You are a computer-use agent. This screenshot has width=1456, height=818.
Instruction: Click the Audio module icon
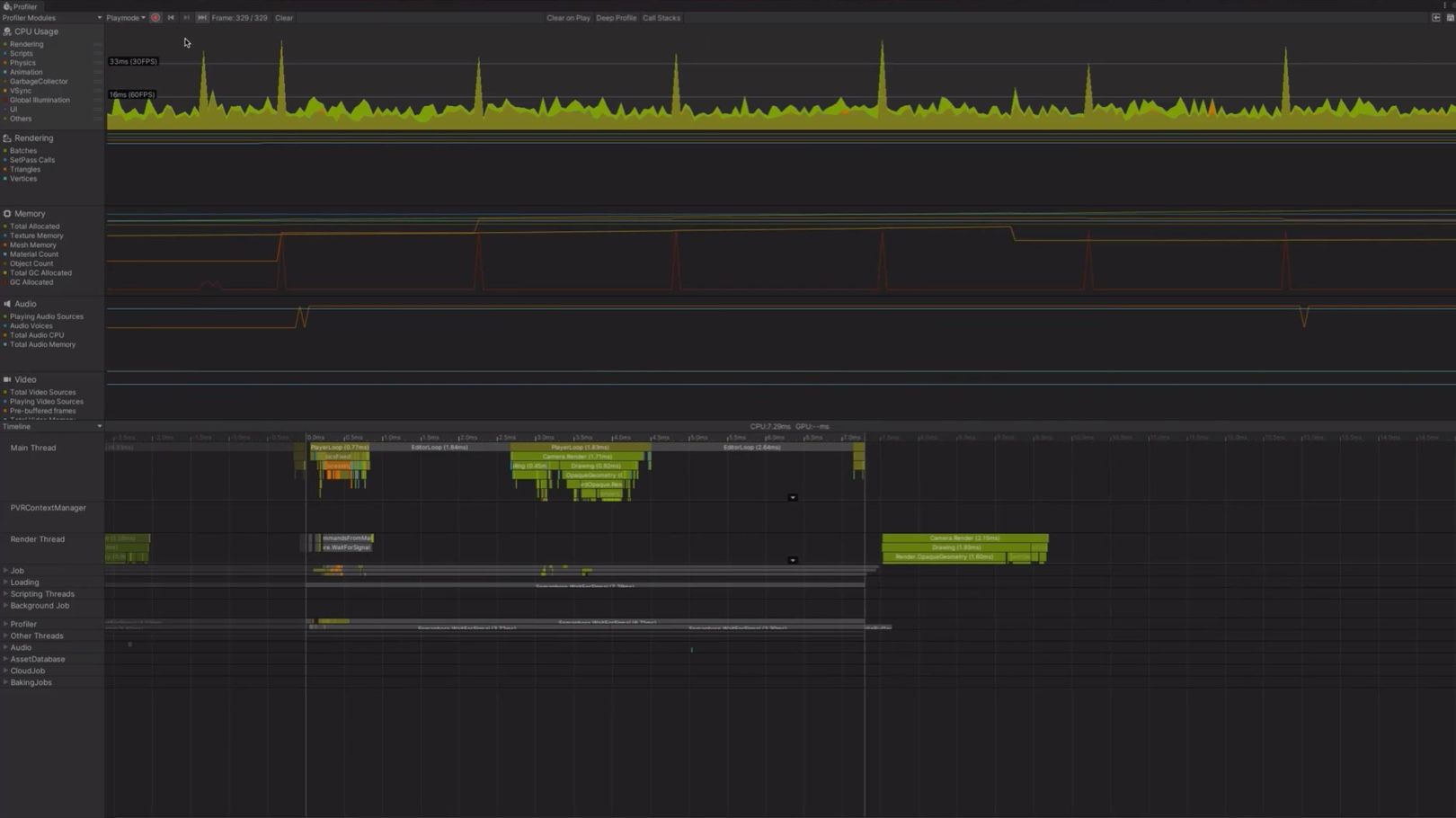tap(7, 303)
